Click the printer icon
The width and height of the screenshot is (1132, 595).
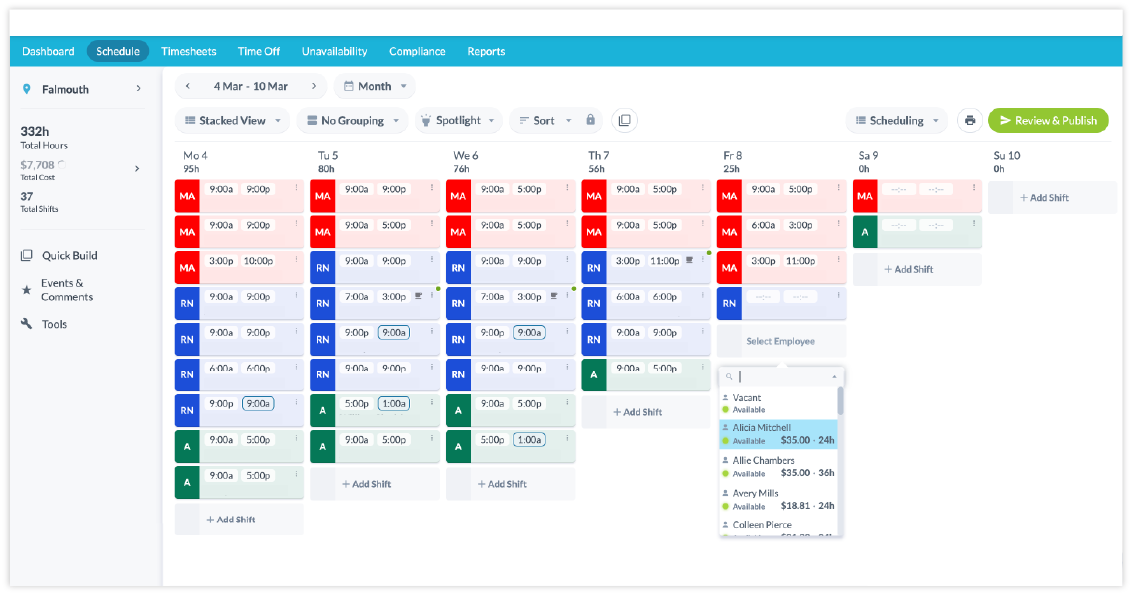pyautogui.click(x=969, y=120)
